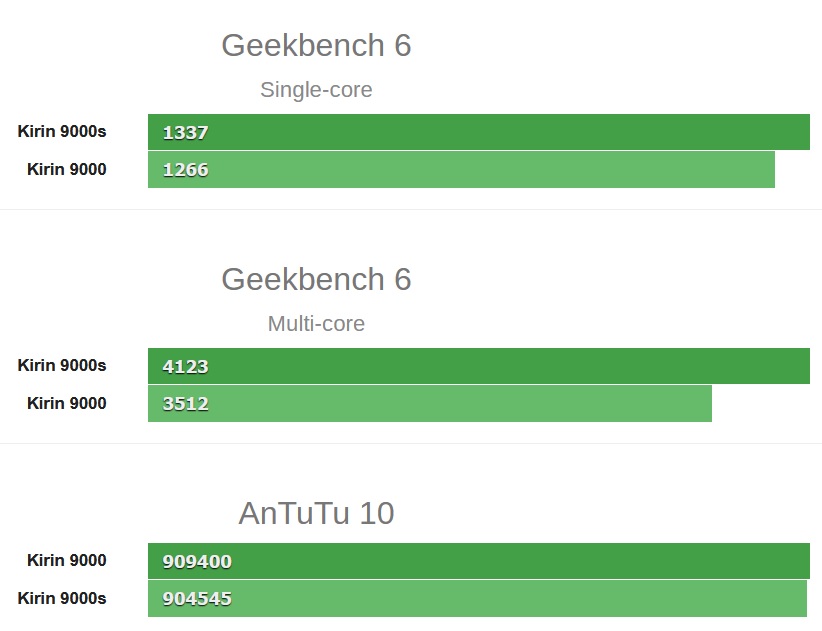
Task: Click the 904545 score value
Action: (x=197, y=599)
